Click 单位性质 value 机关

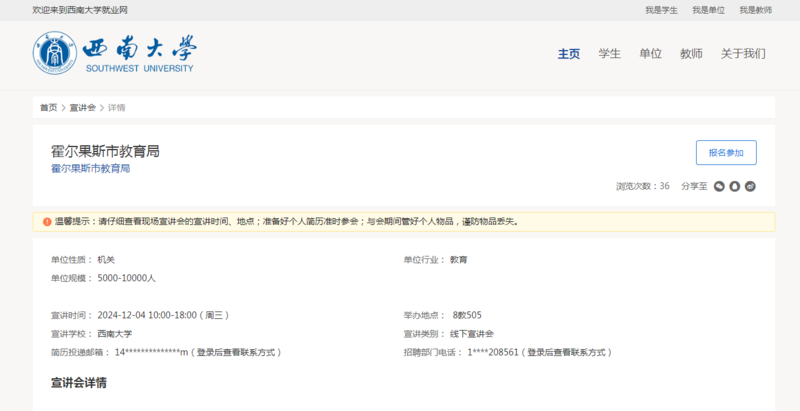[x=106, y=260]
